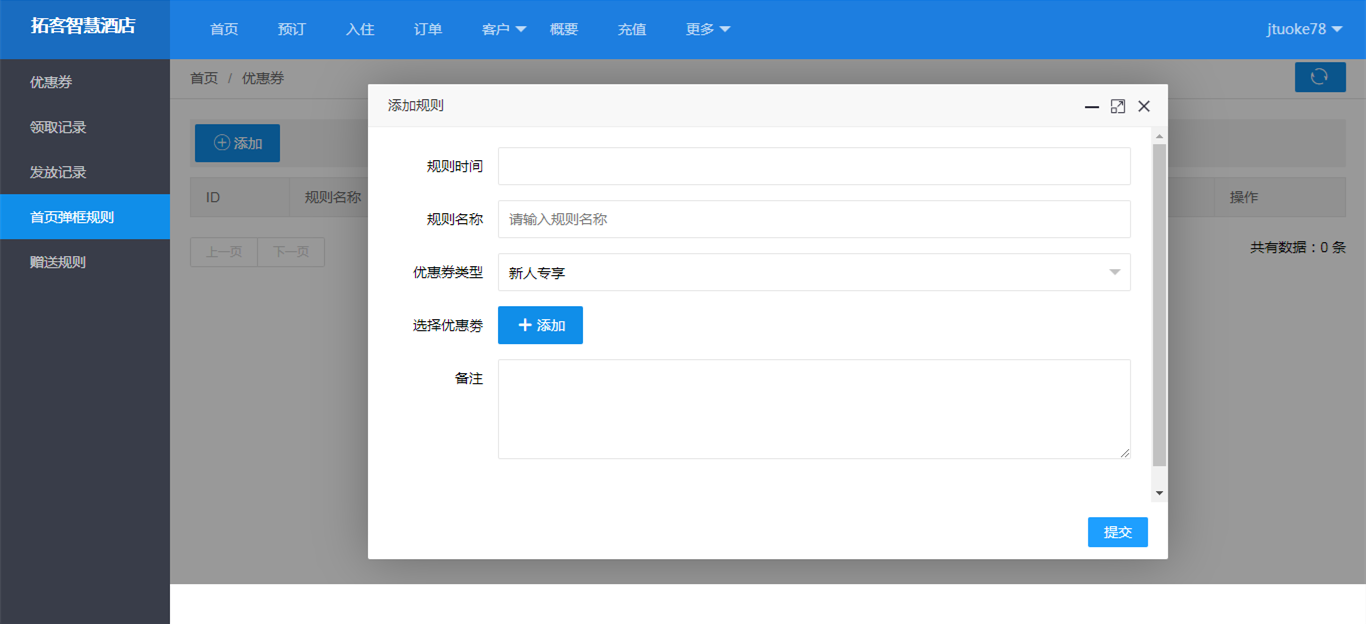Open the 充值 navigation item
Image resolution: width=1366 pixels, height=624 pixels.
(x=632, y=29)
